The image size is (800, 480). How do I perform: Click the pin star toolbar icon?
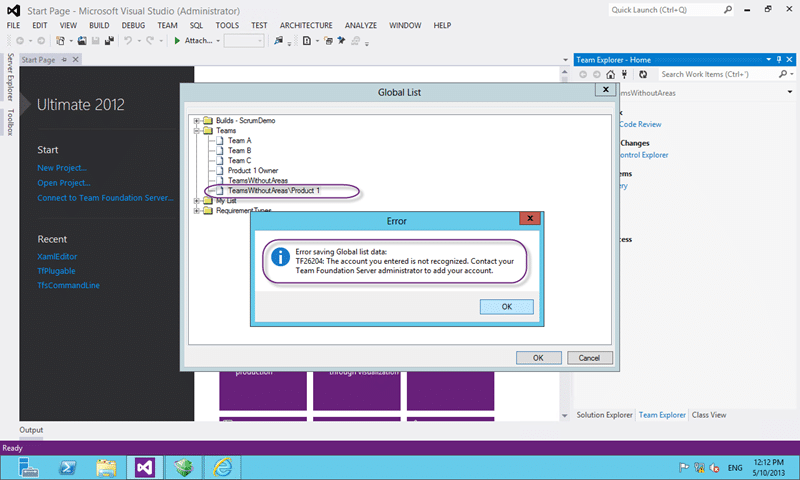[341, 41]
